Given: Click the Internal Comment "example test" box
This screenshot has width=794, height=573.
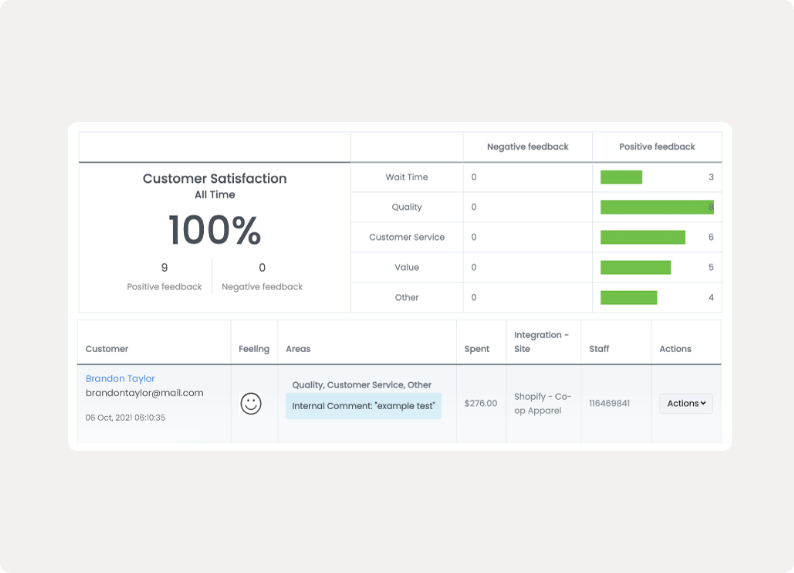Looking at the screenshot, I should [x=363, y=406].
